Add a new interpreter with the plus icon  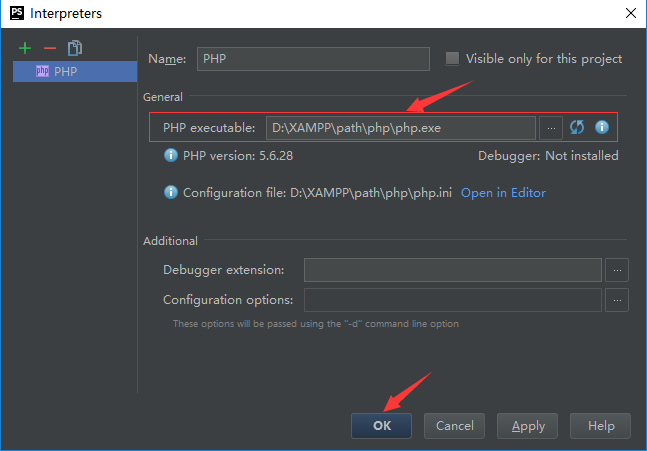coord(25,48)
